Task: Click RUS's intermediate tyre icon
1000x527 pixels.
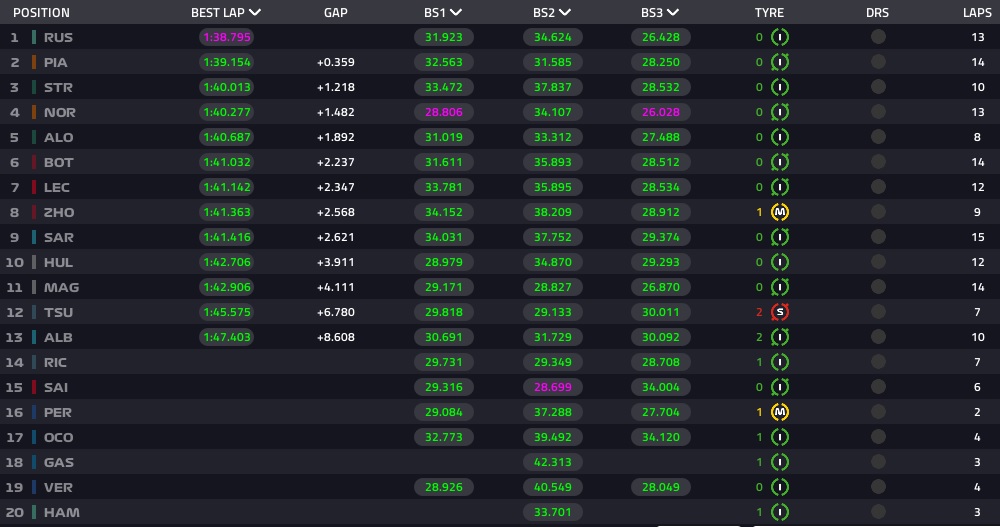Action: [779, 37]
